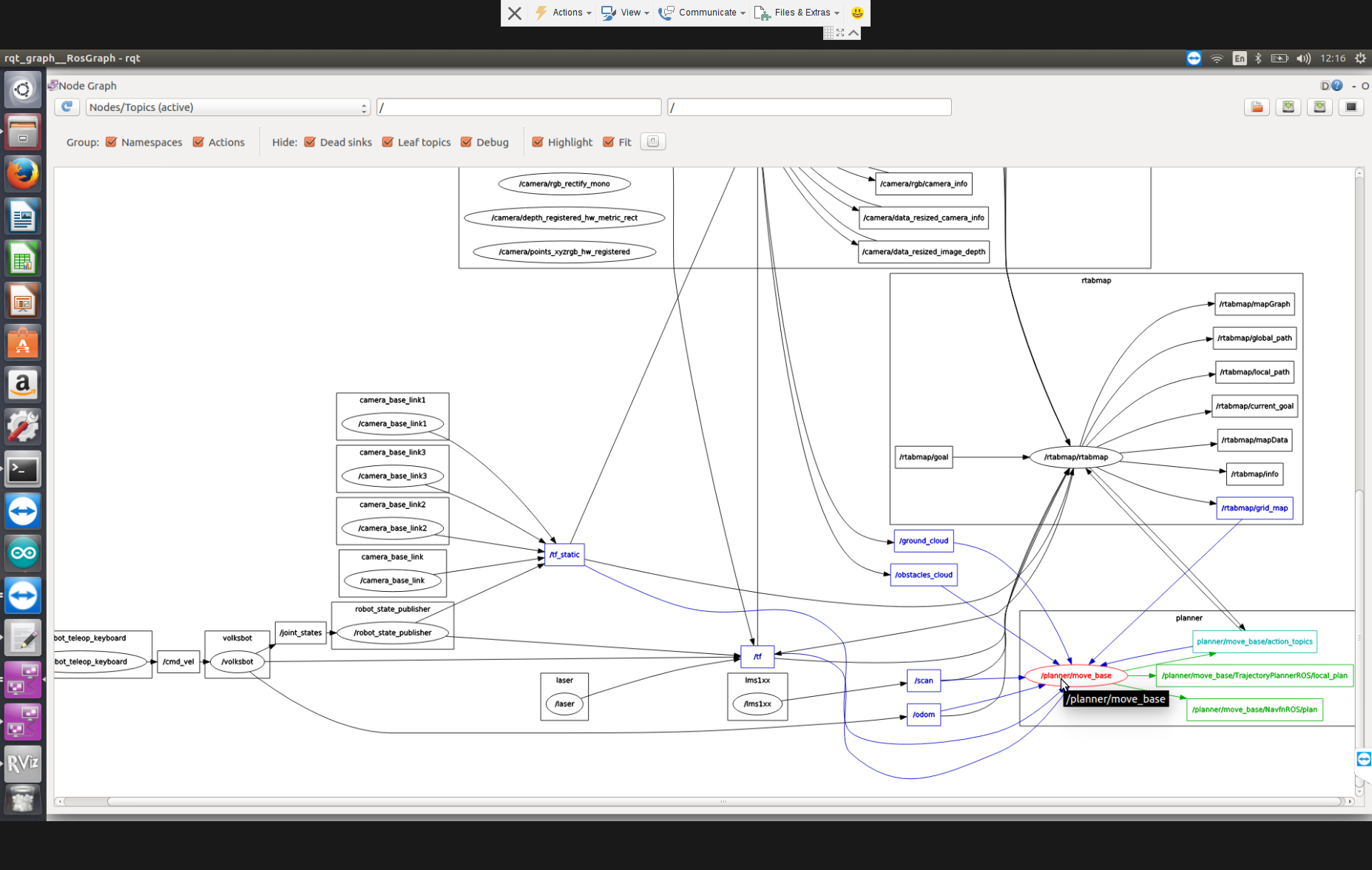The width and height of the screenshot is (1372, 870).
Task: Launch RViz from the dock
Action: click(x=23, y=763)
